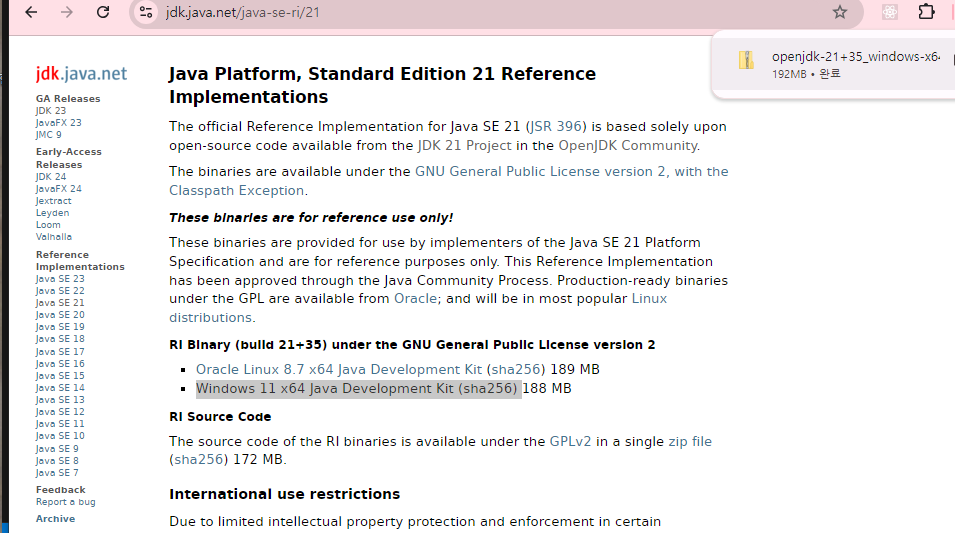Open the Archive link in sidebar

click(55, 519)
